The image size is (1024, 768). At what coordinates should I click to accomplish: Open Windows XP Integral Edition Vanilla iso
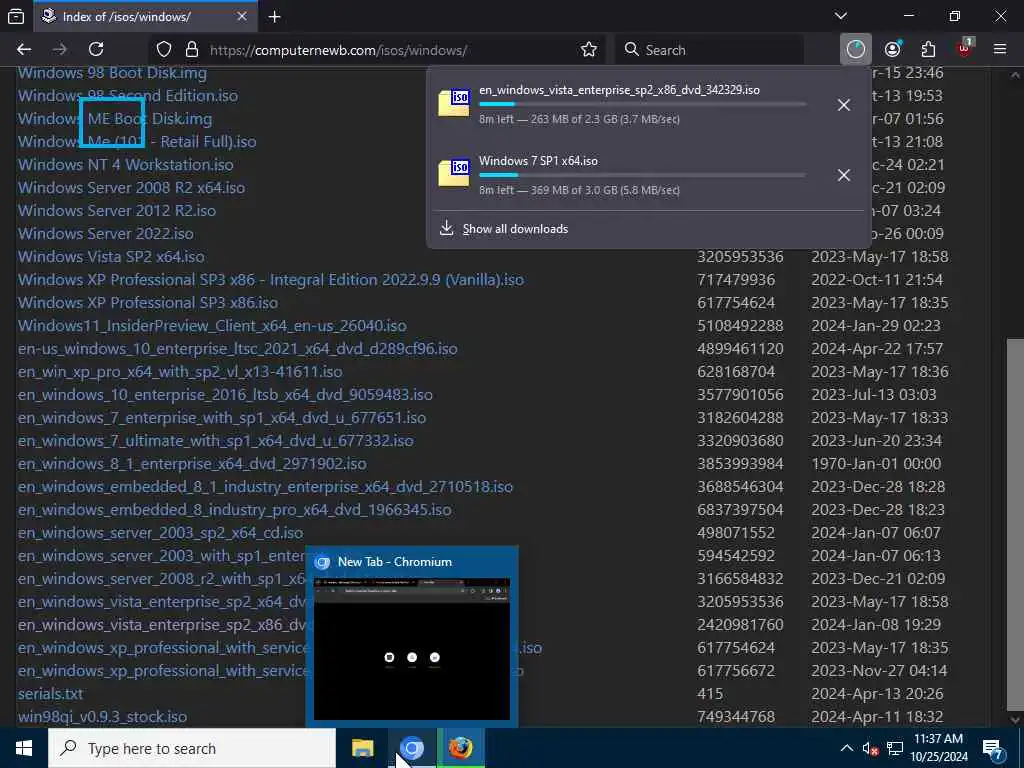pos(270,280)
